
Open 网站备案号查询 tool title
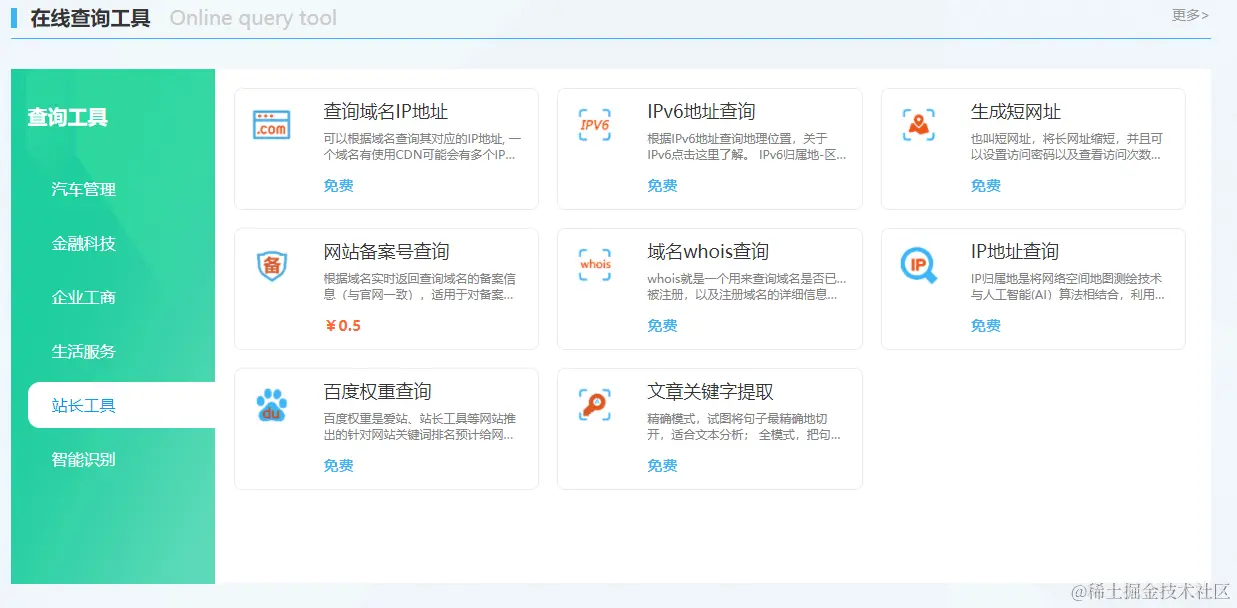click(x=386, y=251)
